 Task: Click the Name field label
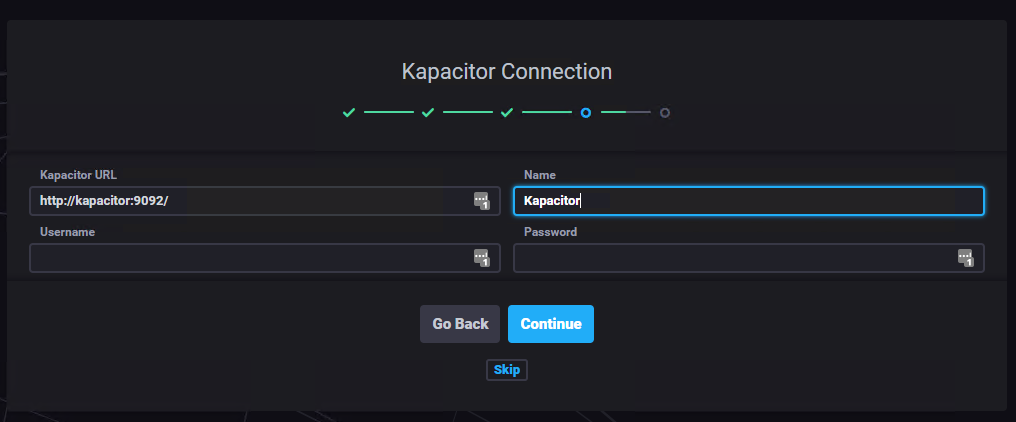pos(540,175)
